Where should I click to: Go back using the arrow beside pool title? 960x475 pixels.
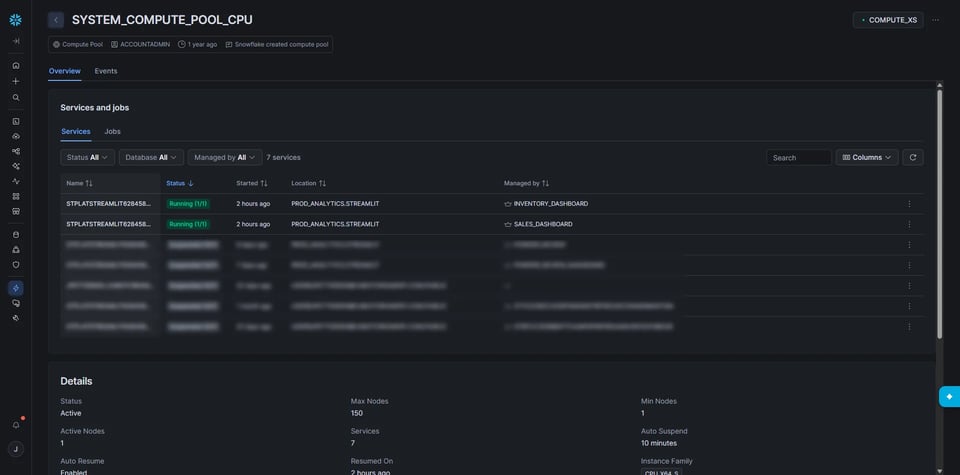tap(56, 20)
